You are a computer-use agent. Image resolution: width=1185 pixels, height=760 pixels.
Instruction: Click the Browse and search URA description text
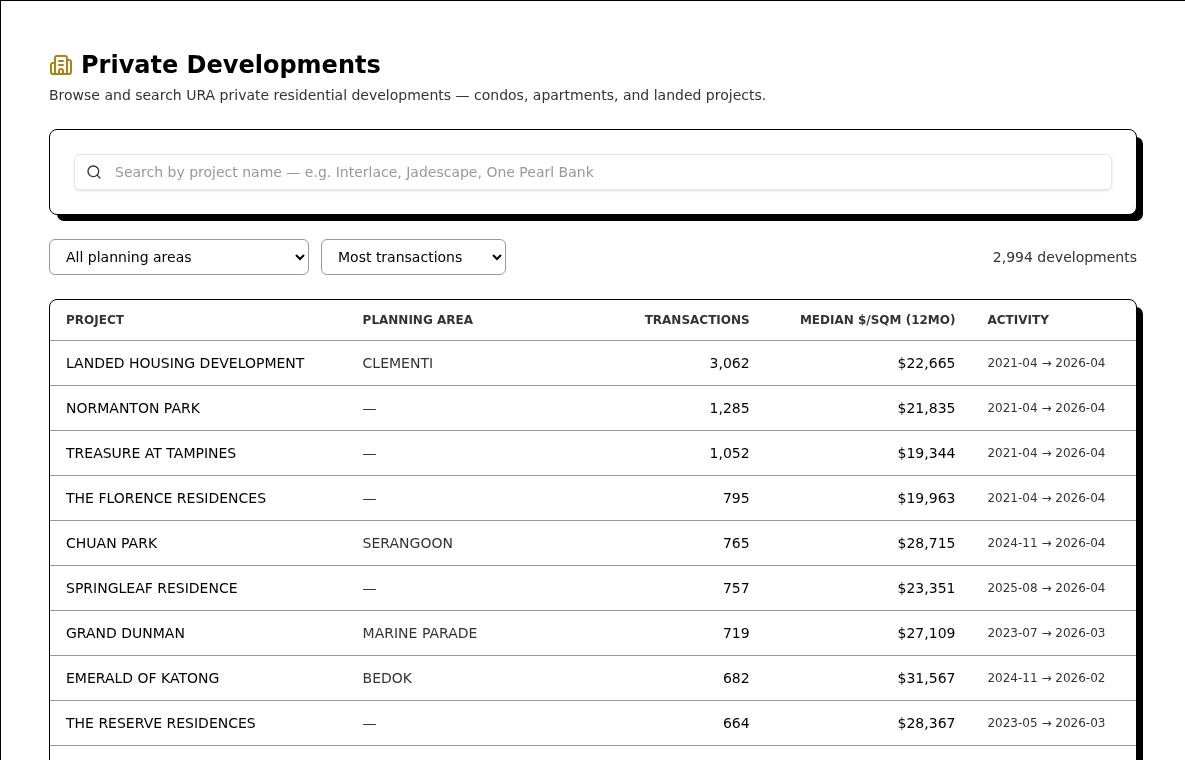click(x=407, y=95)
